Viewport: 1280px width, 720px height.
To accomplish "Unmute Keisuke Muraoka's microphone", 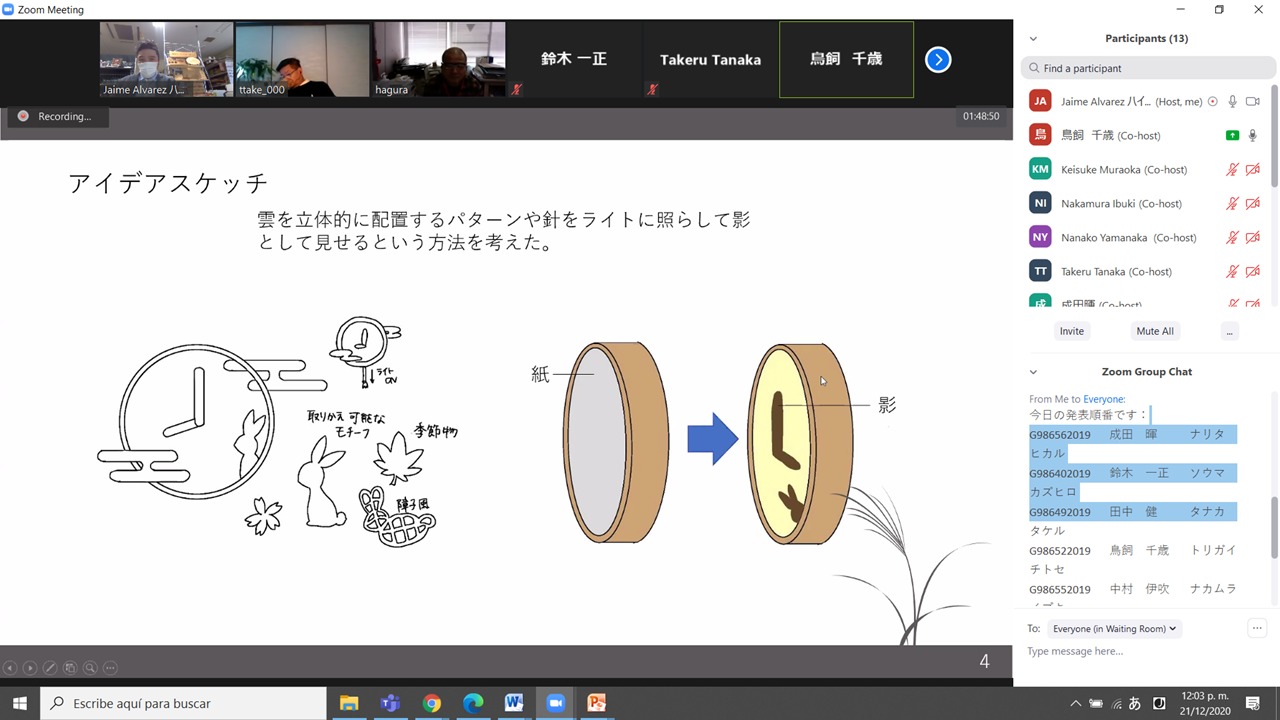I will tap(1233, 169).
